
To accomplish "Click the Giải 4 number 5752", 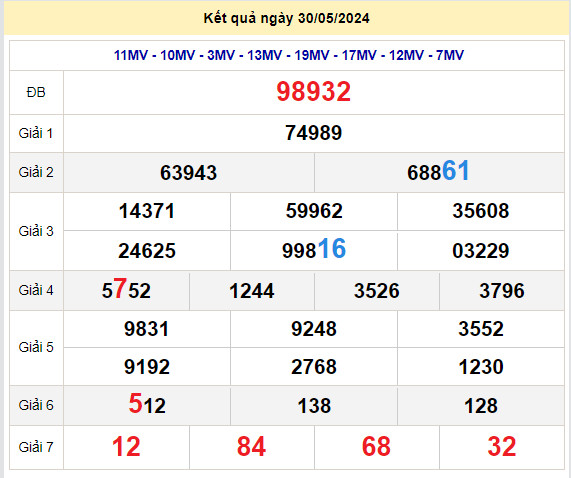I will click(x=126, y=289).
